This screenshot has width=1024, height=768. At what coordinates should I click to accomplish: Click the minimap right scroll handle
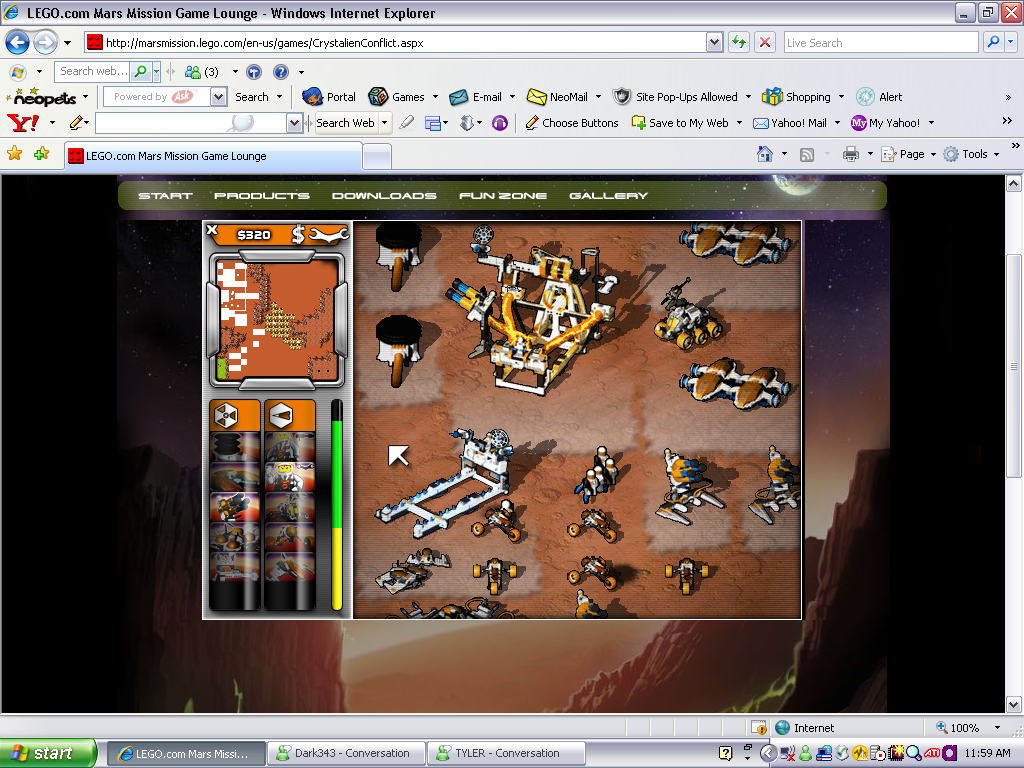click(x=342, y=320)
